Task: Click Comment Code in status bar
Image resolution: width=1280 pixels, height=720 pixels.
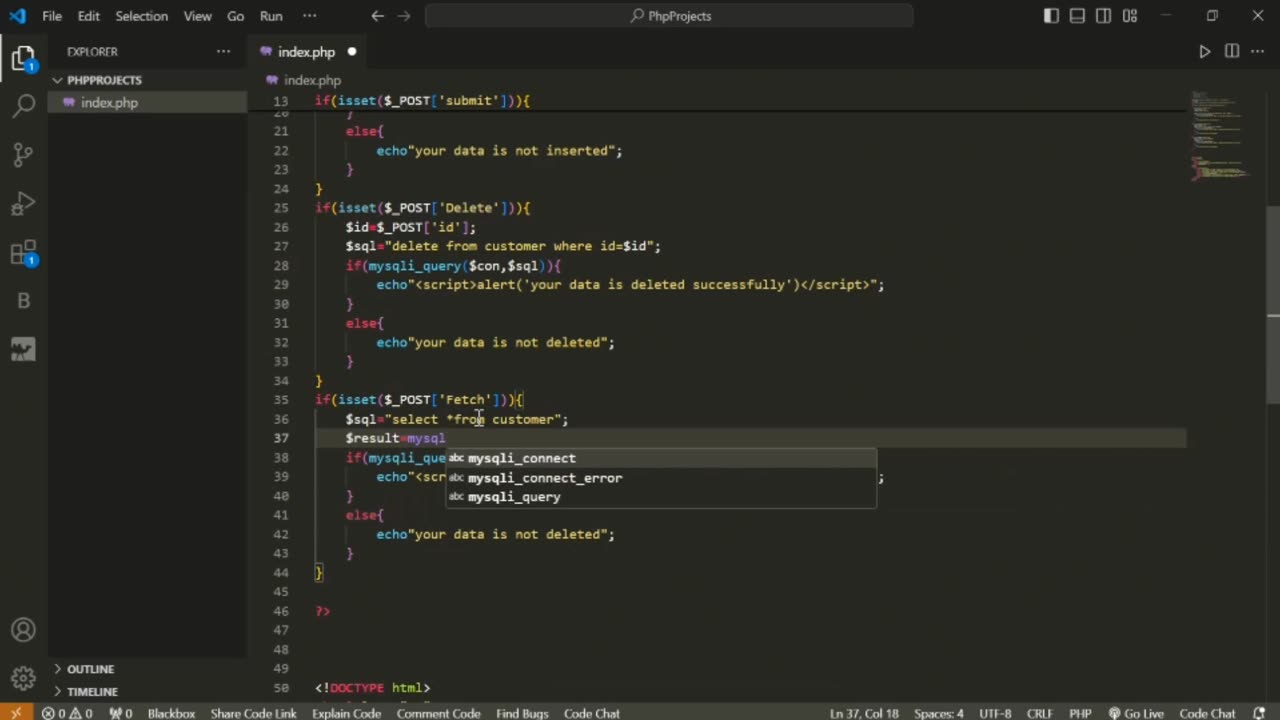Action: pos(438,713)
